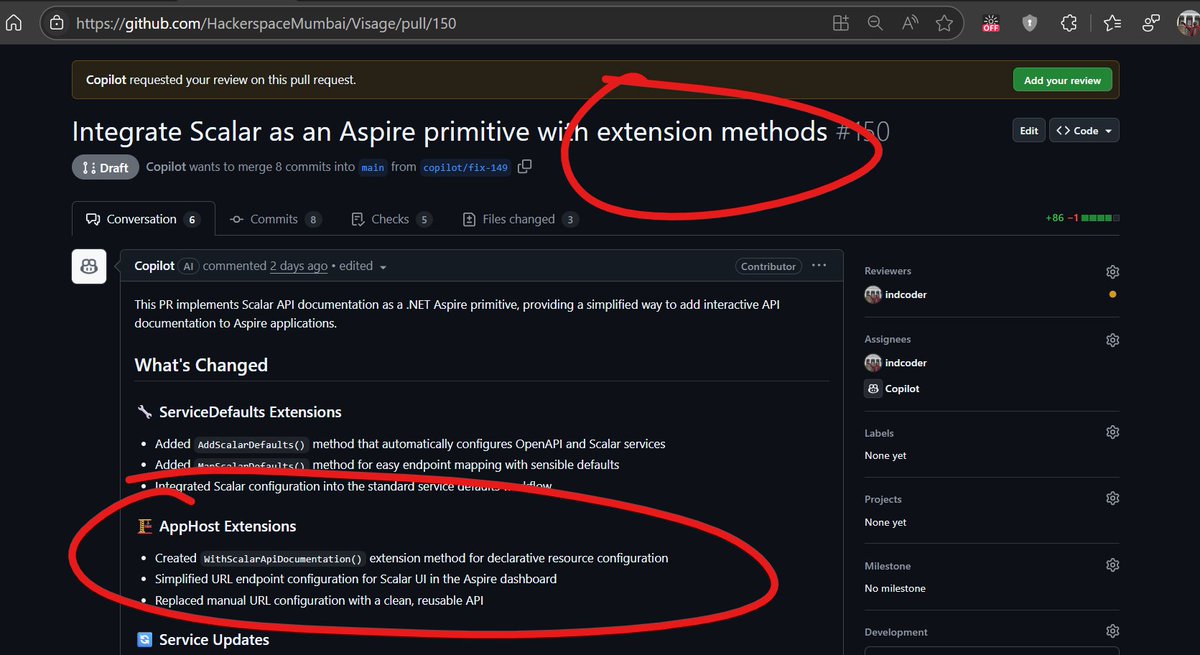1200x655 pixels.
Task: Open the browser profile avatar
Action: (1187, 22)
